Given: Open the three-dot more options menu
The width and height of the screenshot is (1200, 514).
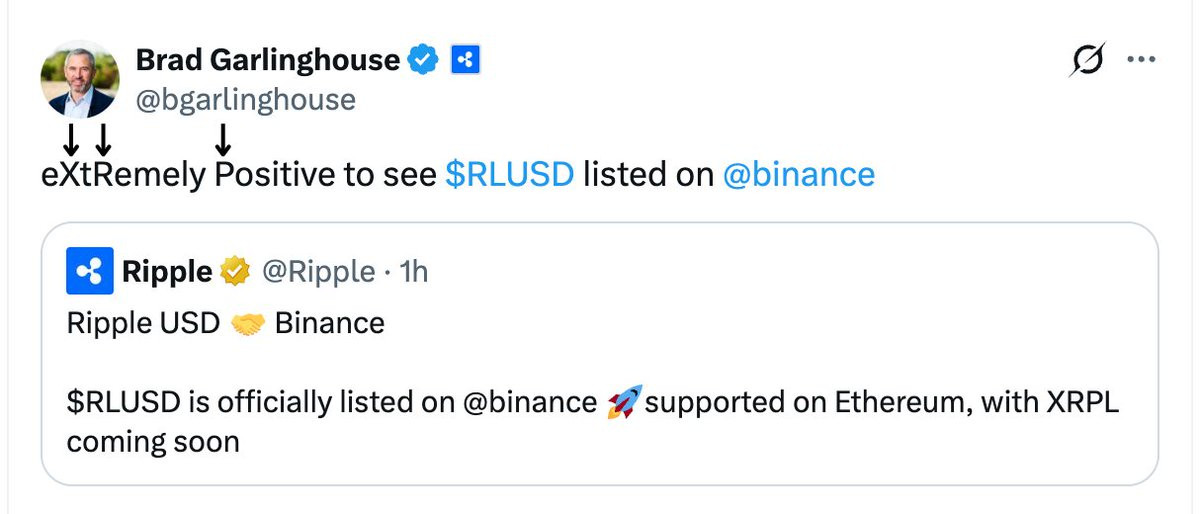Looking at the screenshot, I should pyautogui.click(x=1141, y=60).
